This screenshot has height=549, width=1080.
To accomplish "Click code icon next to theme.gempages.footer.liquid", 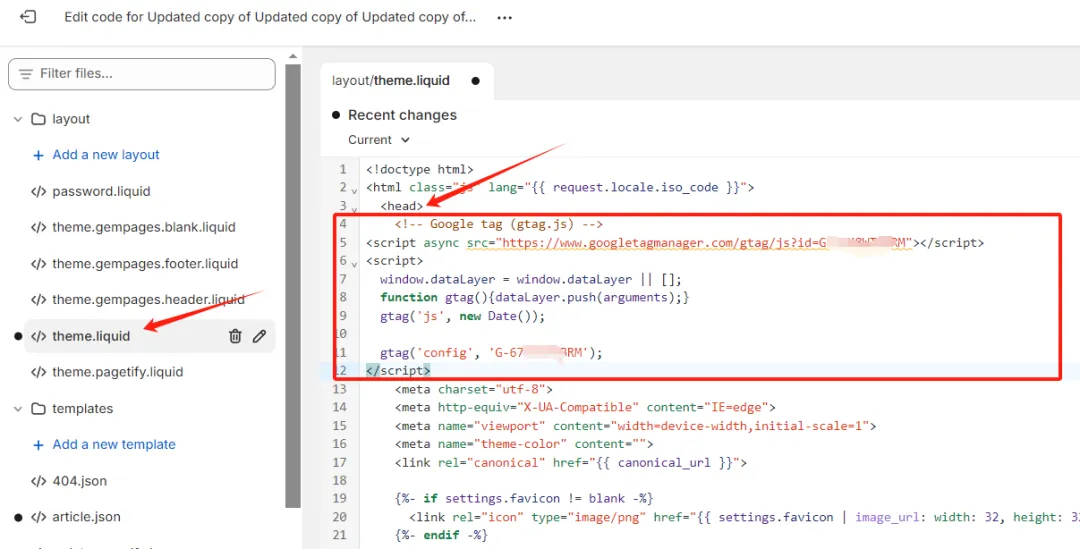I will (39, 264).
